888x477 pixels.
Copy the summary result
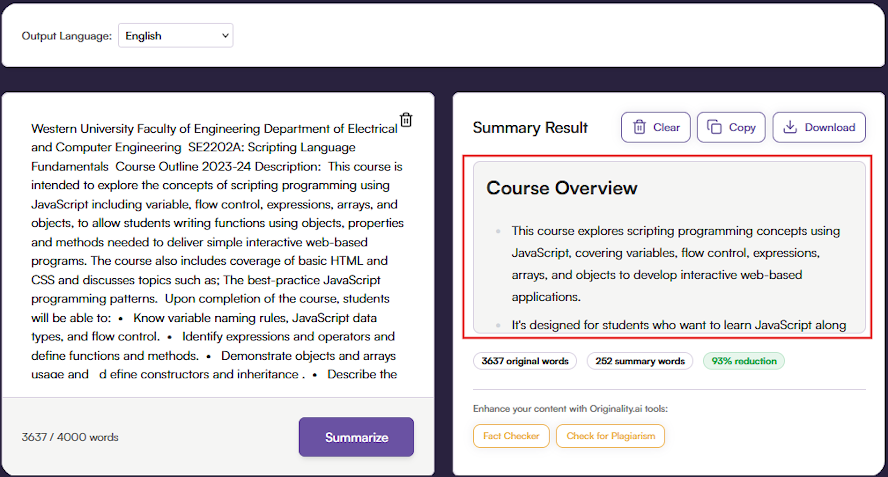pos(731,127)
